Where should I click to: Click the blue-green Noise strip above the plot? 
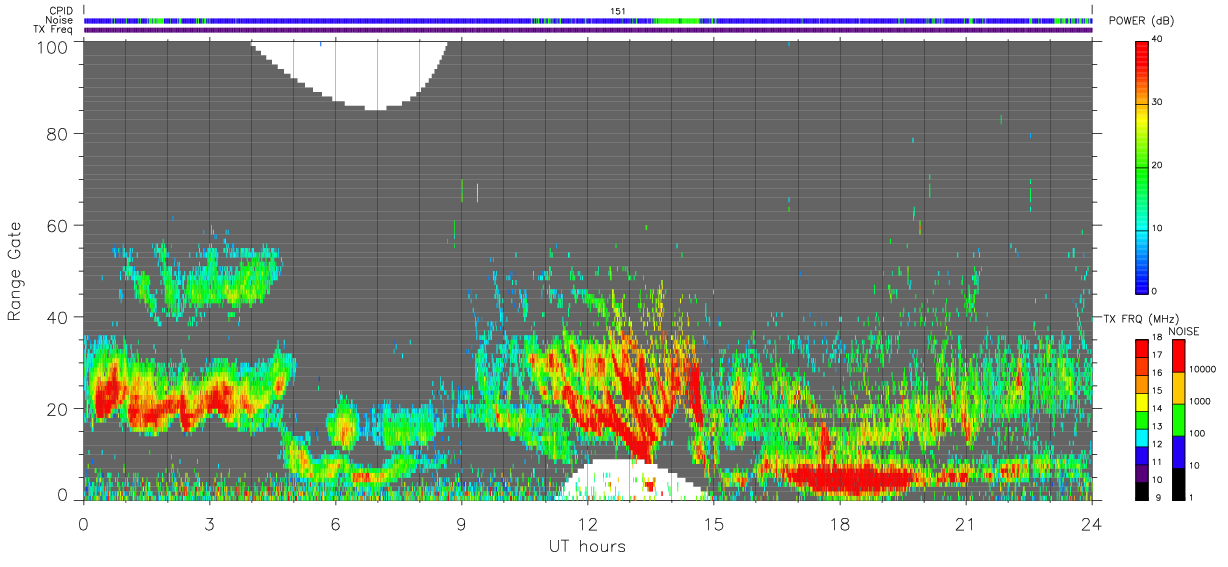(x=588, y=20)
